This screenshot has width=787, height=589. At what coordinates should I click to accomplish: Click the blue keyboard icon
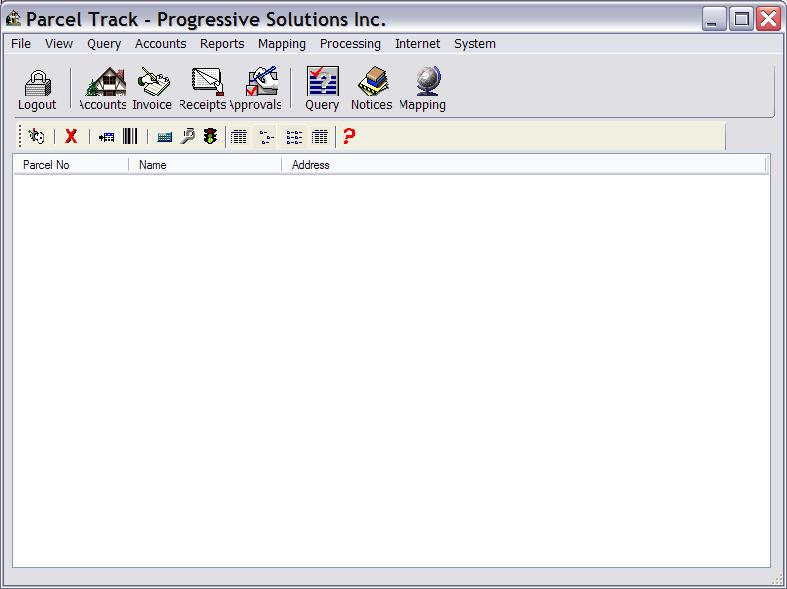click(165, 137)
